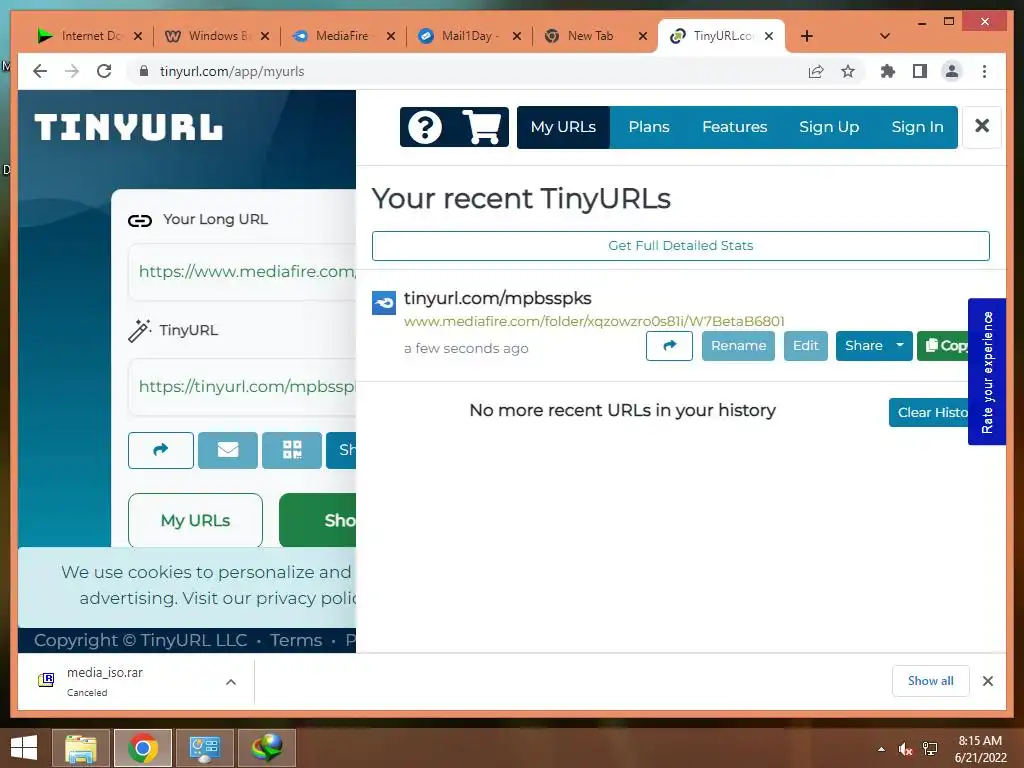The width and height of the screenshot is (1024, 768).
Task: Open the shopping cart icon
Action: pyautogui.click(x=482, y=127)
